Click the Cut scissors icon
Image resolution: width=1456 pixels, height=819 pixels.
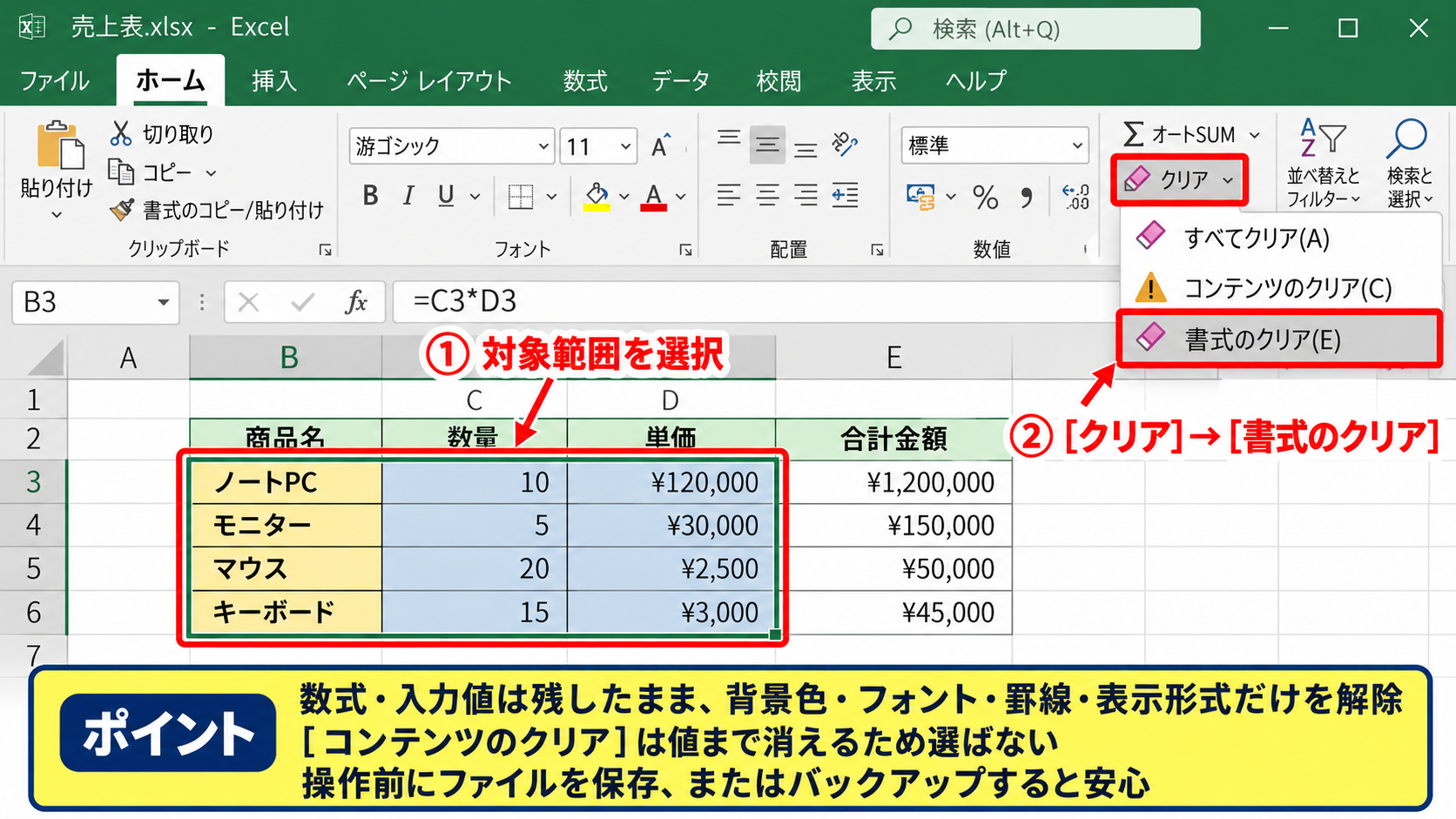pyautogui.click(x=121, y=133)
